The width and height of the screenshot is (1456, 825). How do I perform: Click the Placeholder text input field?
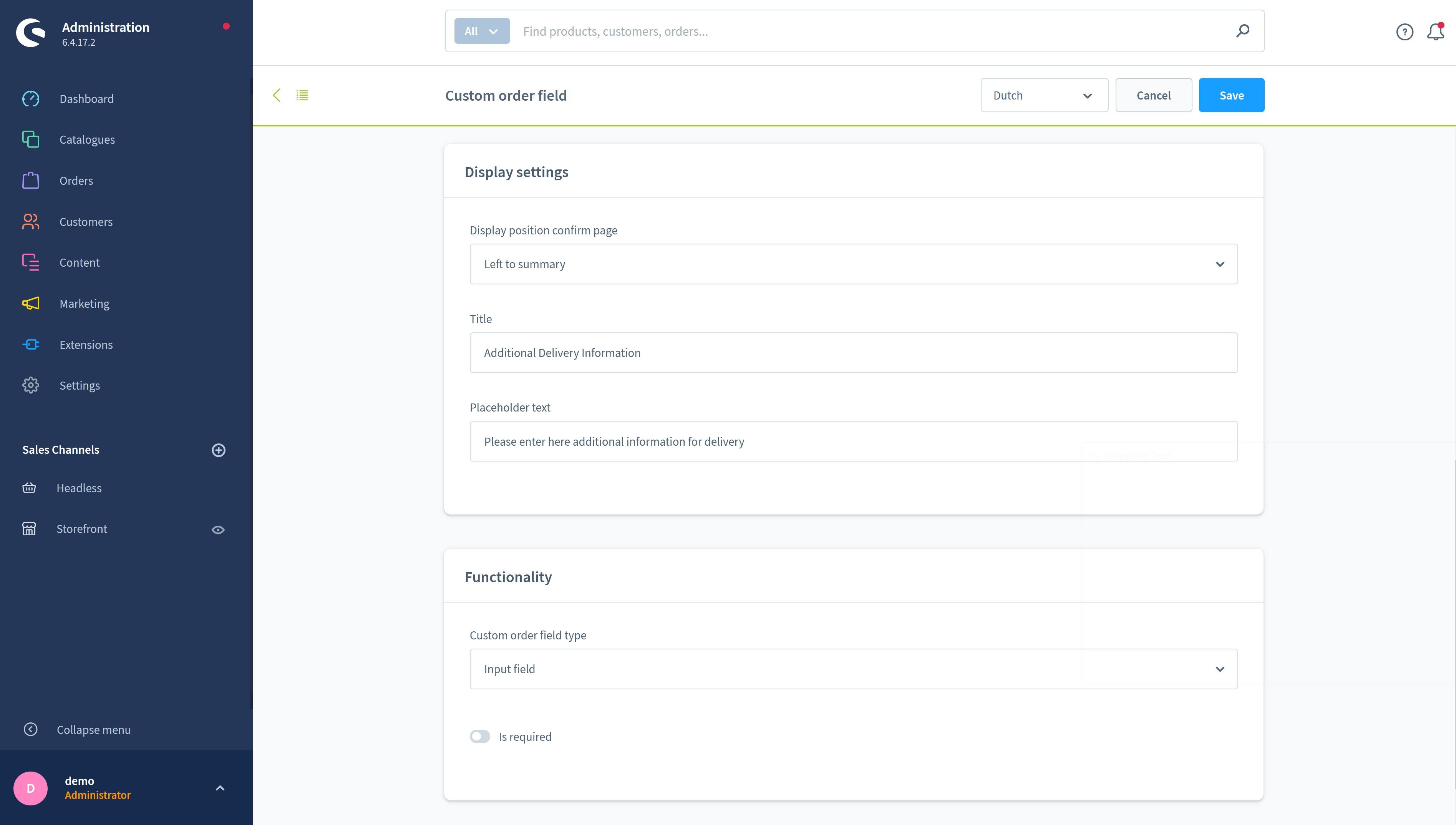(854, 442)
